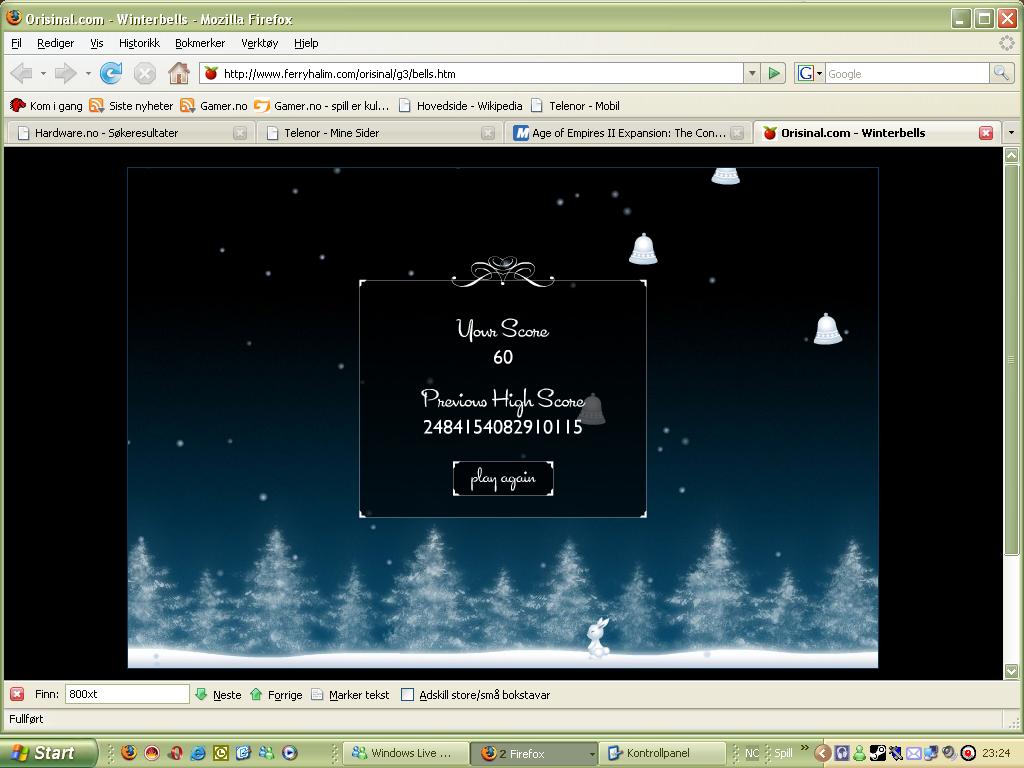Open the Hovedside - Wikipedia bookmark

pyautogui.click(x=460, y=106)
